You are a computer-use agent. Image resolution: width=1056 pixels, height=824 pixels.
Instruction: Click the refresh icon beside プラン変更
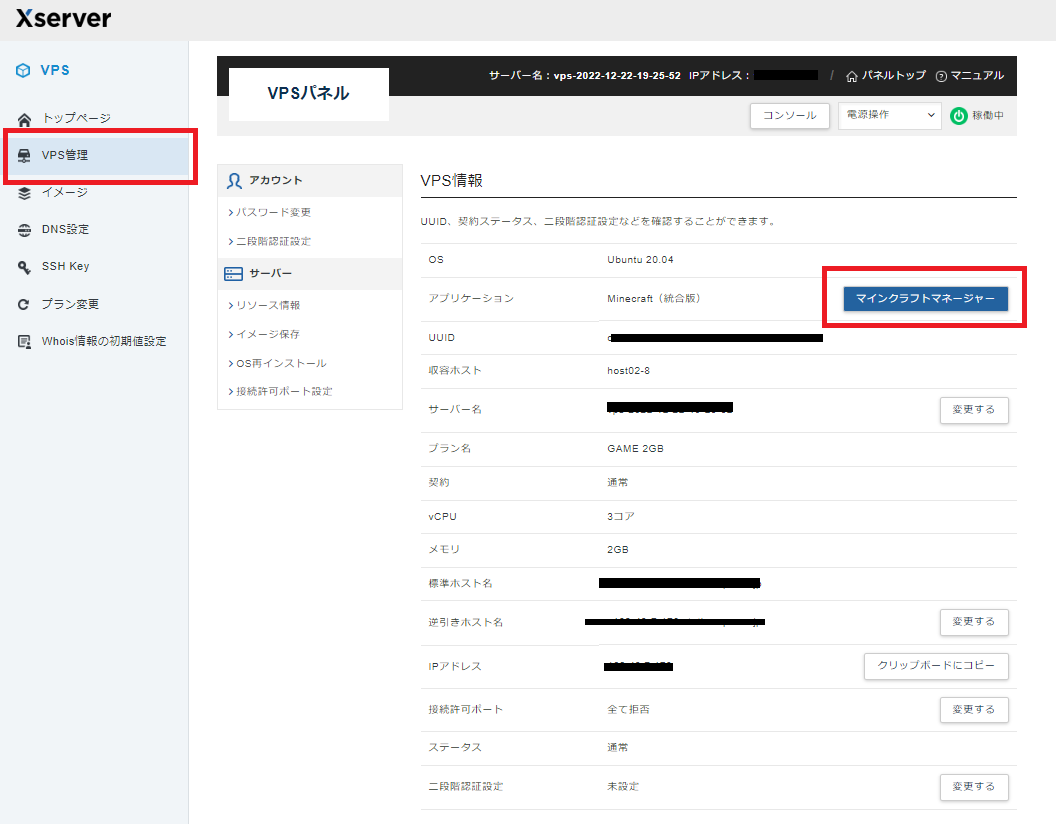coord(25,304)
